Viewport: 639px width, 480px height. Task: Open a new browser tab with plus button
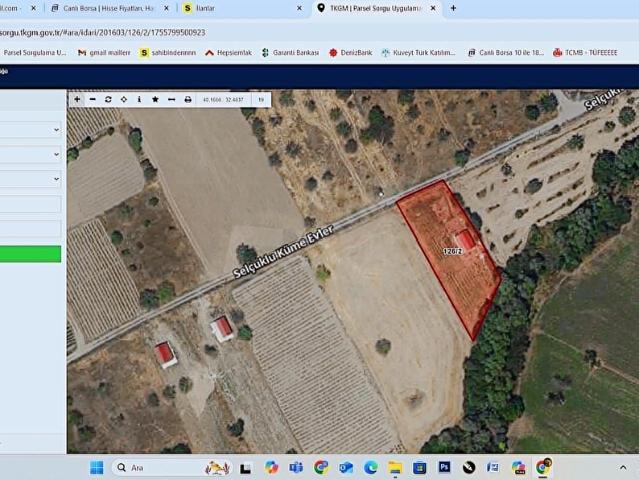pos(453,8)
